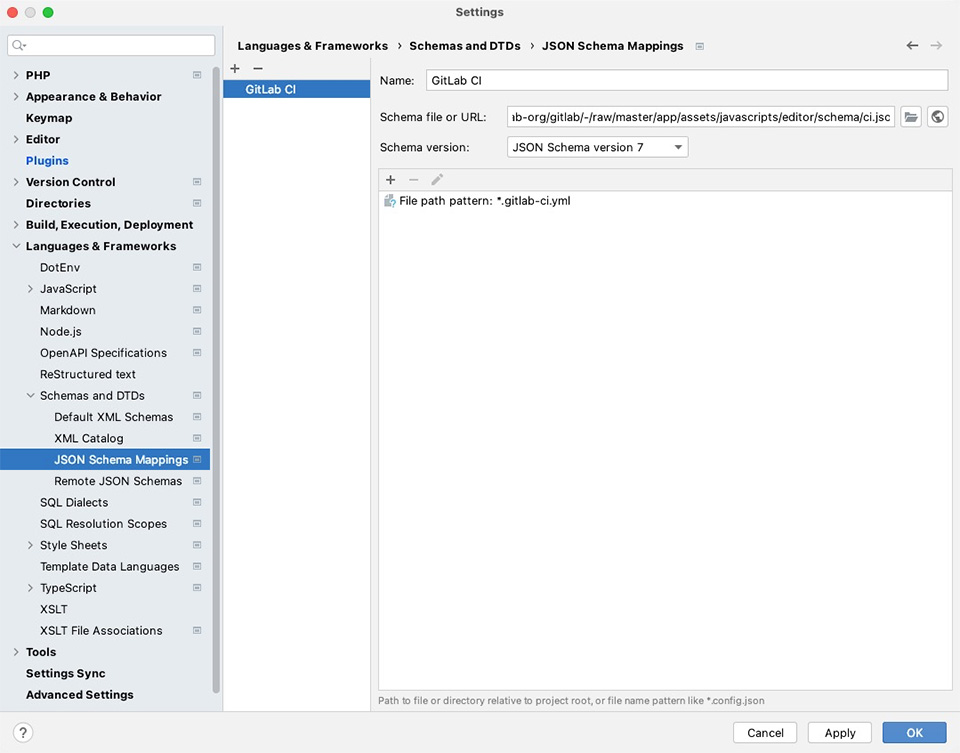Click project-level icon next to OpenAPI Specifications

tap(197, 353)
